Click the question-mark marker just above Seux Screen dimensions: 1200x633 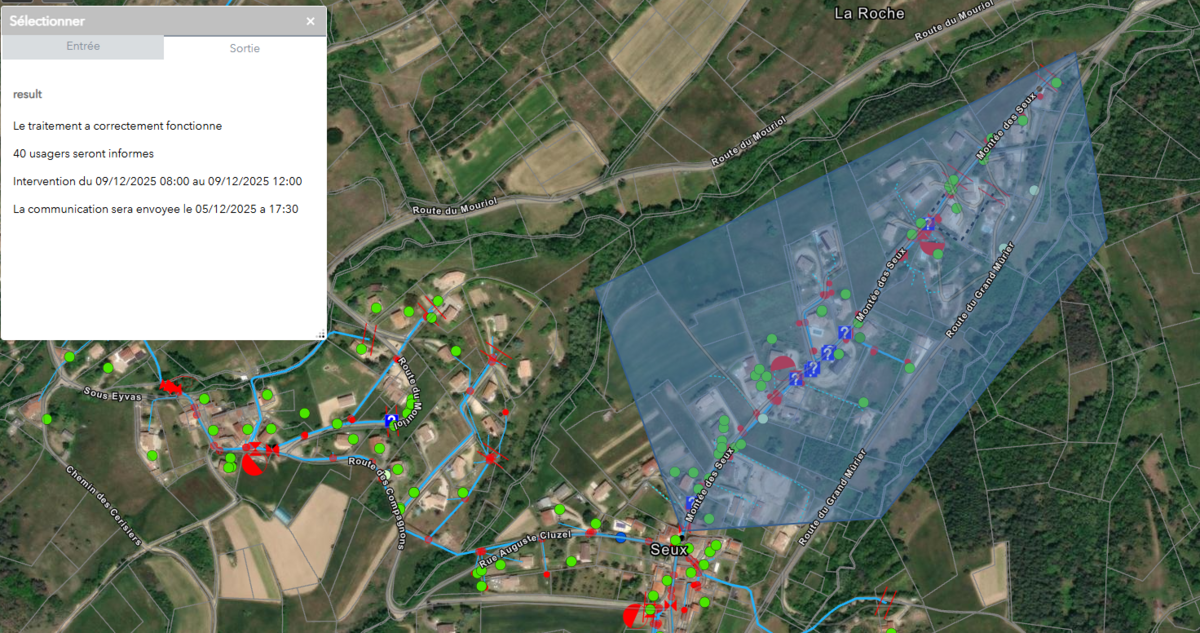point(691,502)
